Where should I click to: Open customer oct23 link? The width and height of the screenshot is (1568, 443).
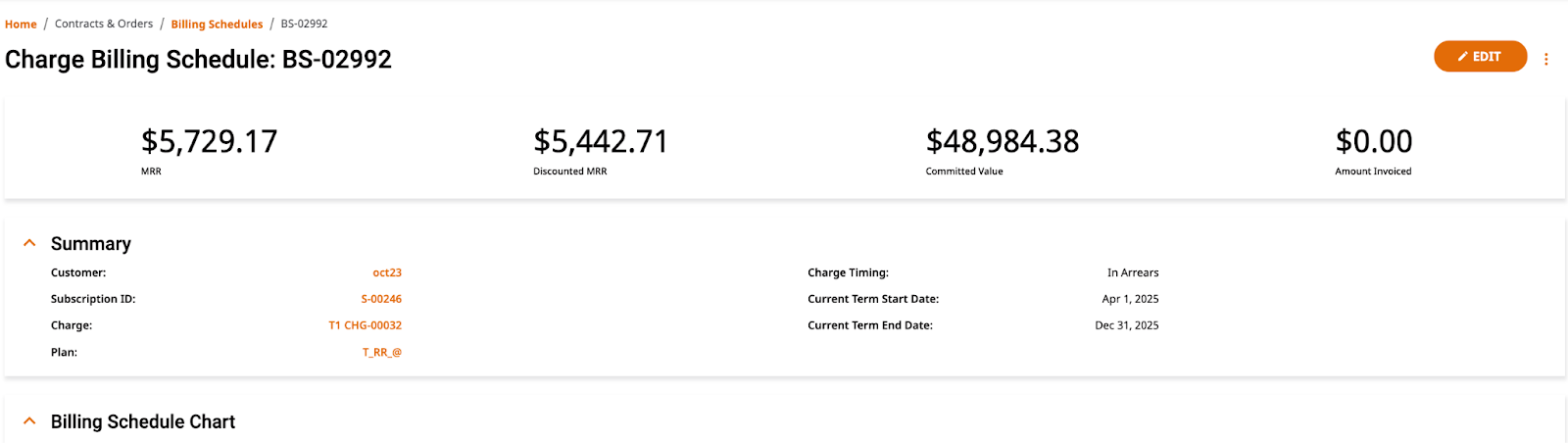click(387, 272)
